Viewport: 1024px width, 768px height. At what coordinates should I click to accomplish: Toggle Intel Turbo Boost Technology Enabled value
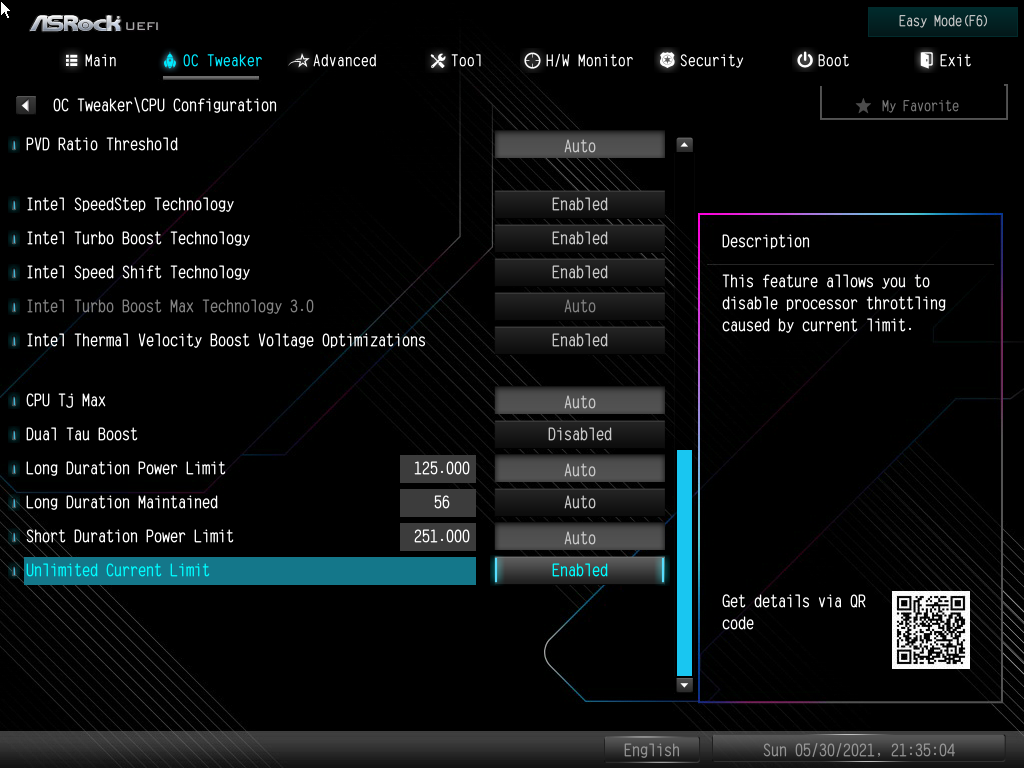point(579,238)
